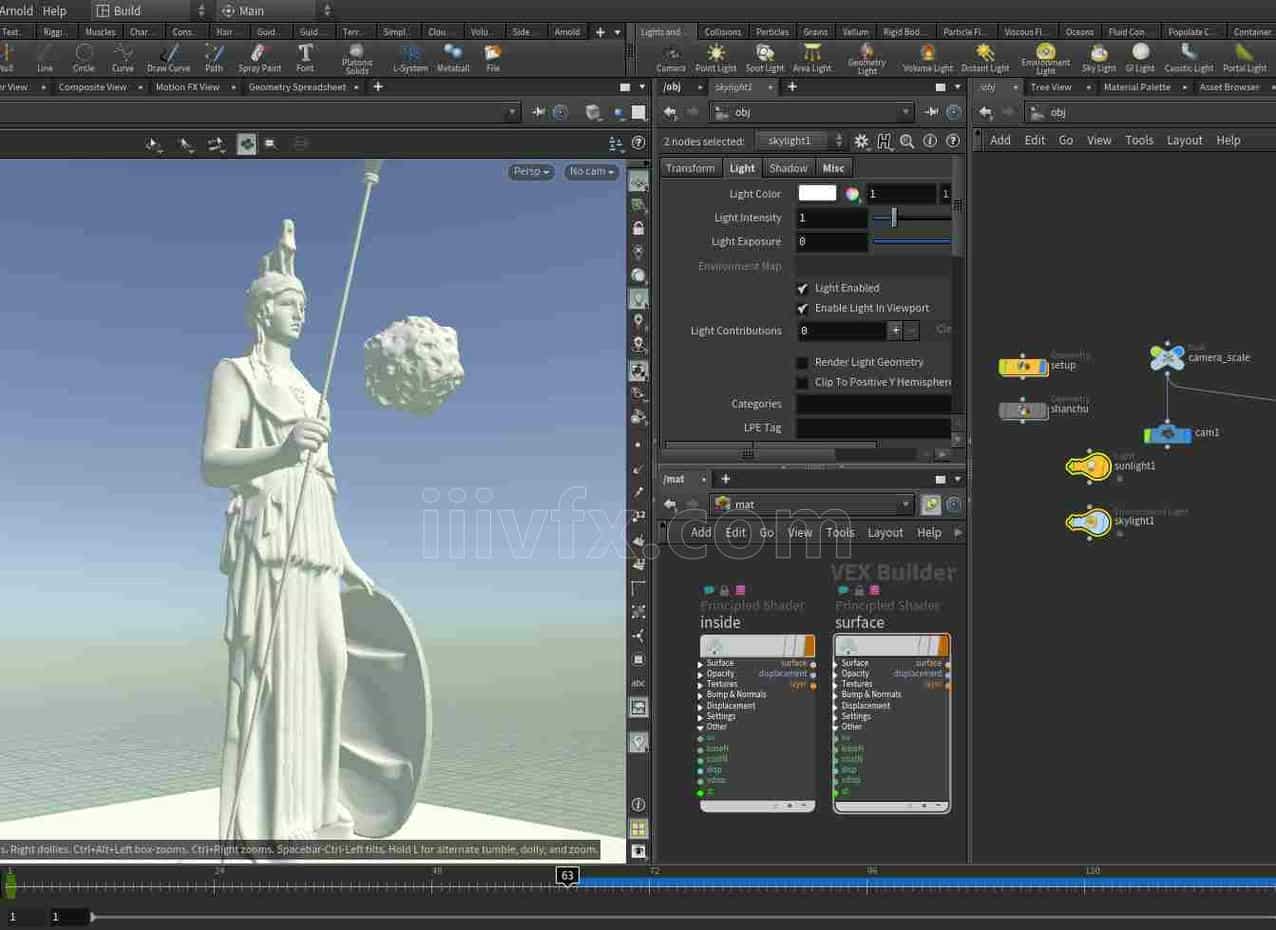Add a Camera from the lights shelf
Viewport: 1276px width, 930px height.
pos(671,58)
